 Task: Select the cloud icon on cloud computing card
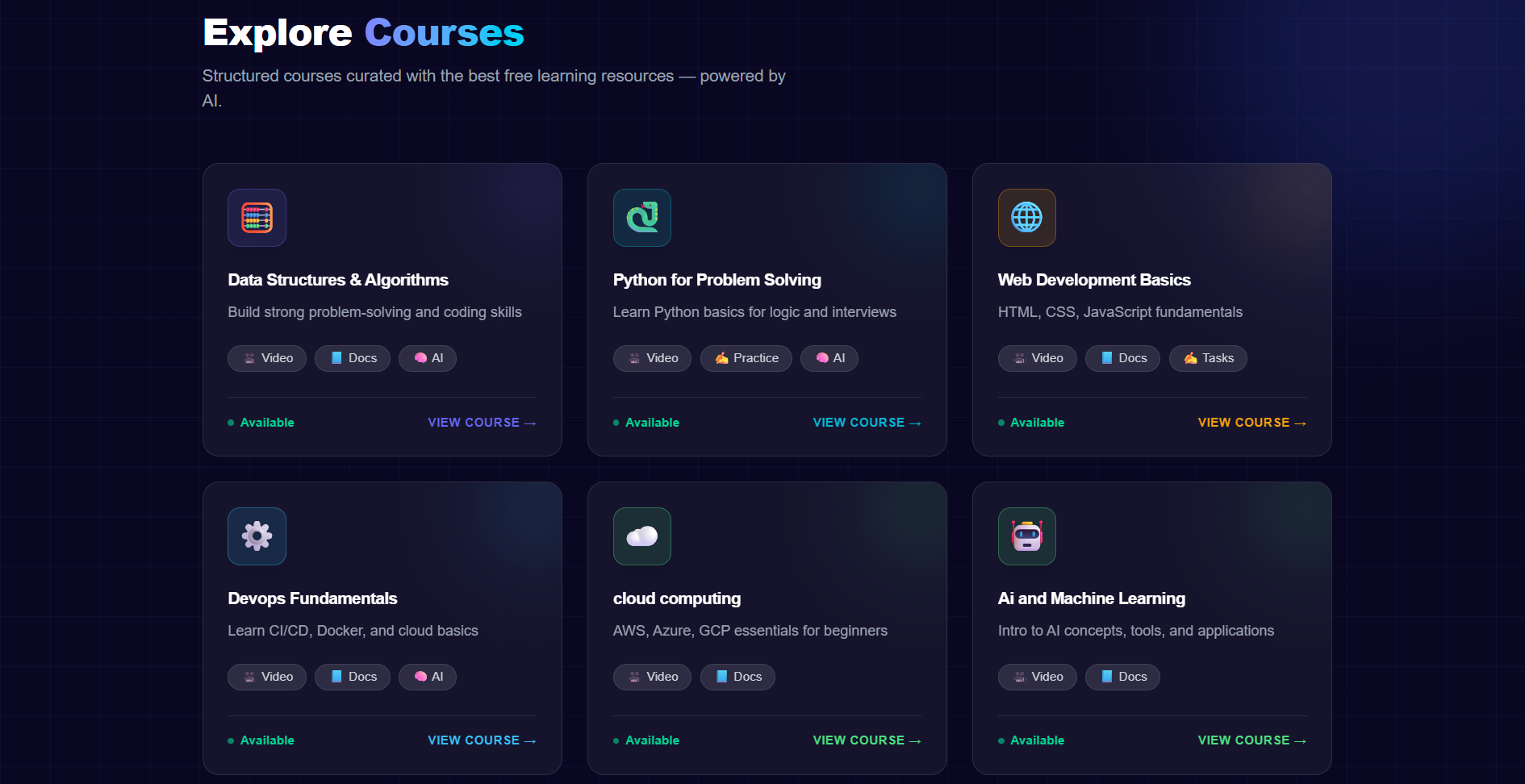[x=642, y=536]
